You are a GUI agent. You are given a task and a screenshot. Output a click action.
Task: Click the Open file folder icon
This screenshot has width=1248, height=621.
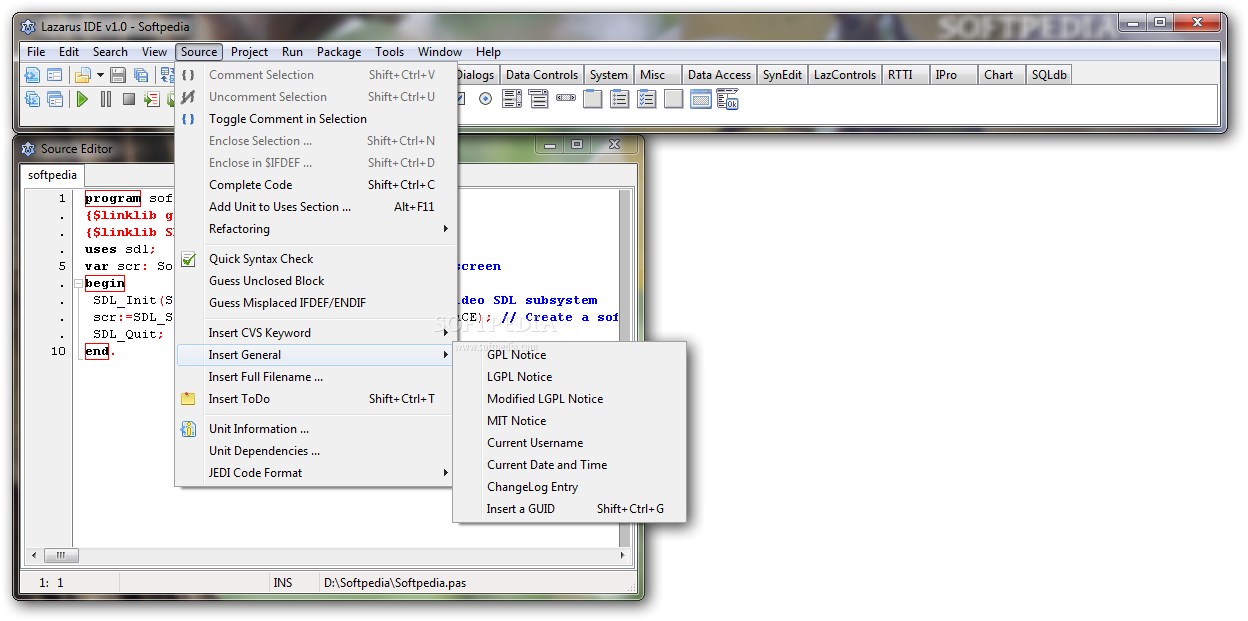click(83, 75)
